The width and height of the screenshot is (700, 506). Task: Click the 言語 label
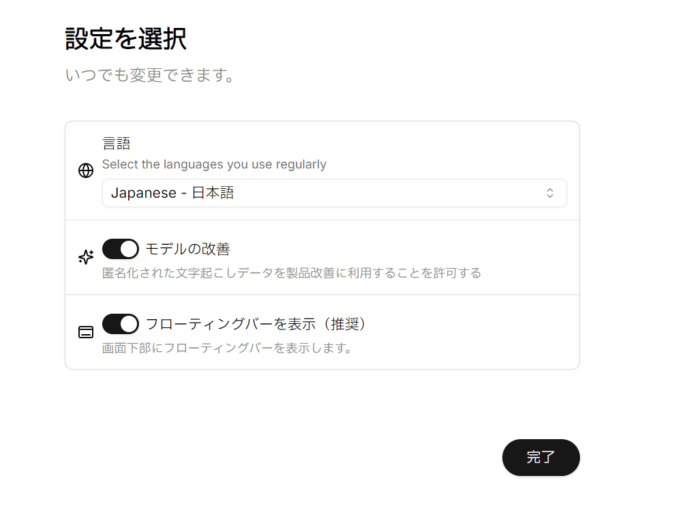tap(116, 144)
